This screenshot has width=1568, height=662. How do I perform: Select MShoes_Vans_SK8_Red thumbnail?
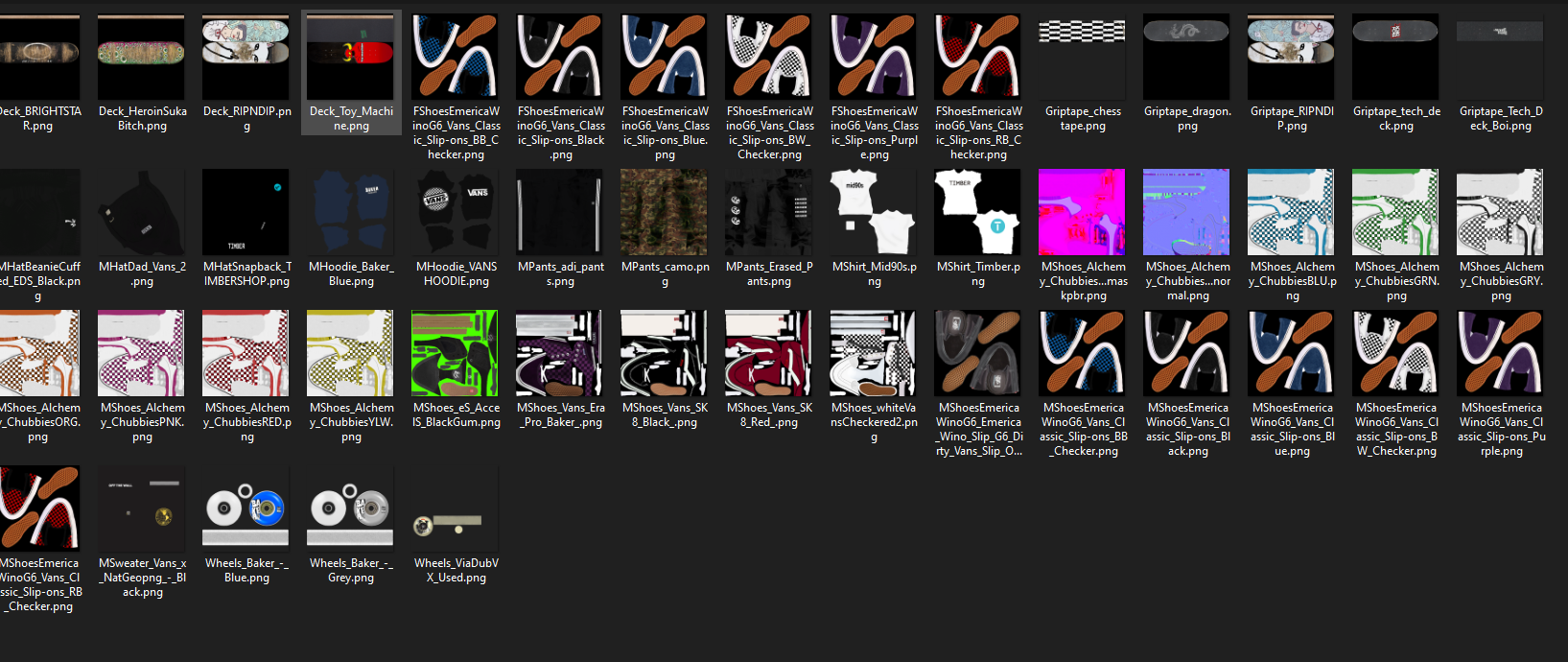pos(769,354)
